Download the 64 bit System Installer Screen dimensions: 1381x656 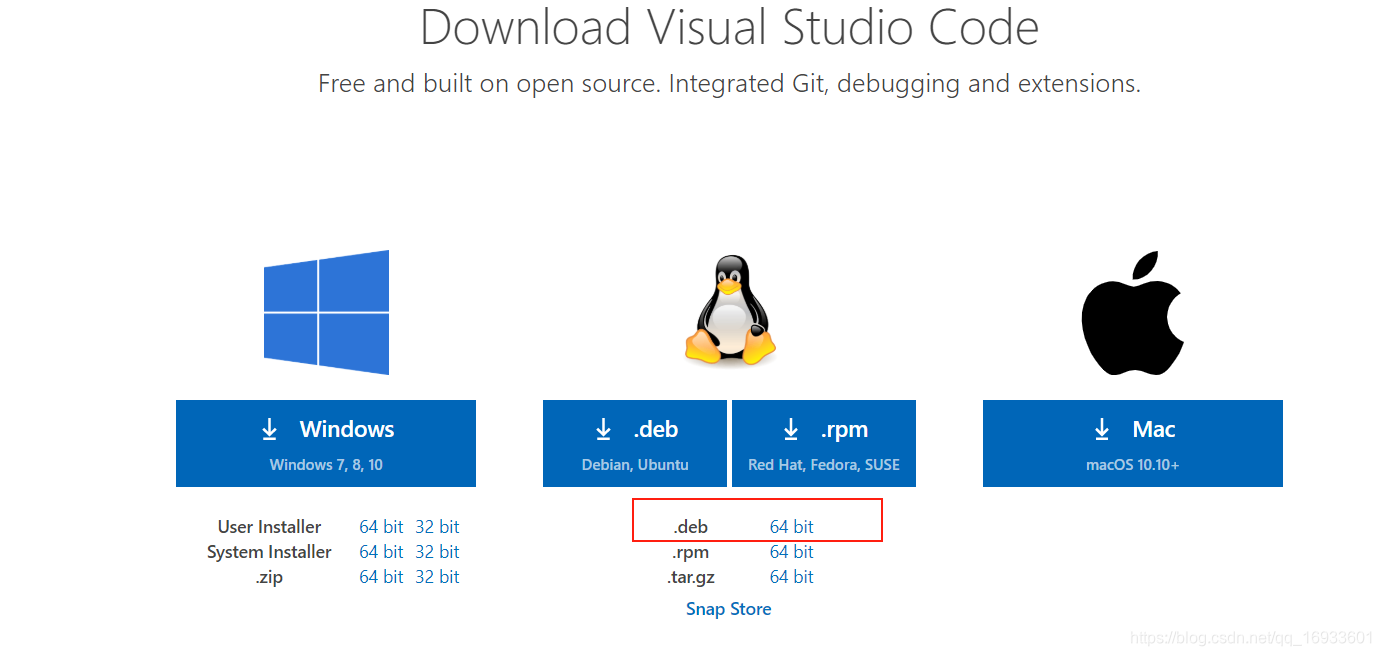pyautogui.click(x=381, y=551)
